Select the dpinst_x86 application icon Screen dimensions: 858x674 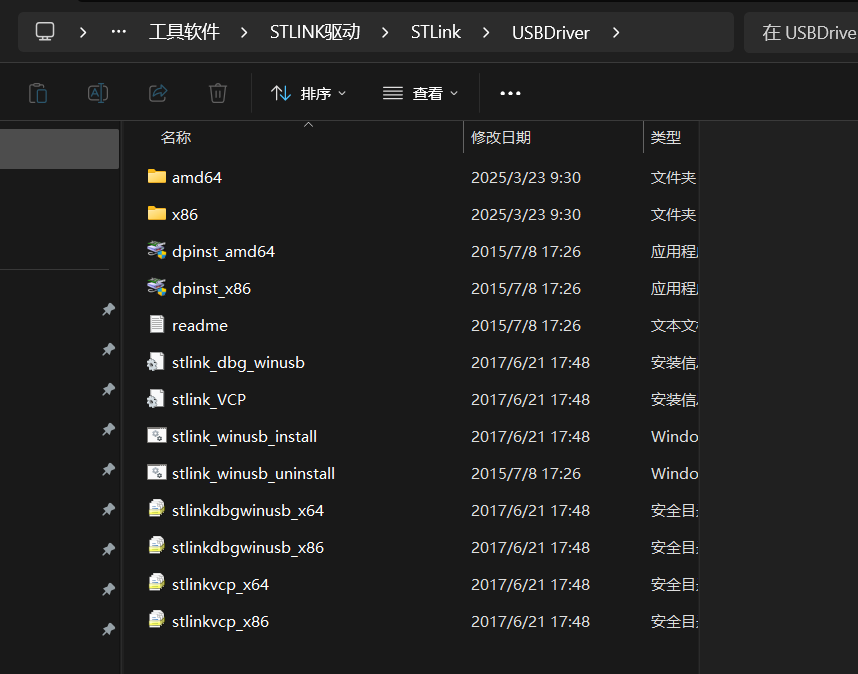pos(156,288)
